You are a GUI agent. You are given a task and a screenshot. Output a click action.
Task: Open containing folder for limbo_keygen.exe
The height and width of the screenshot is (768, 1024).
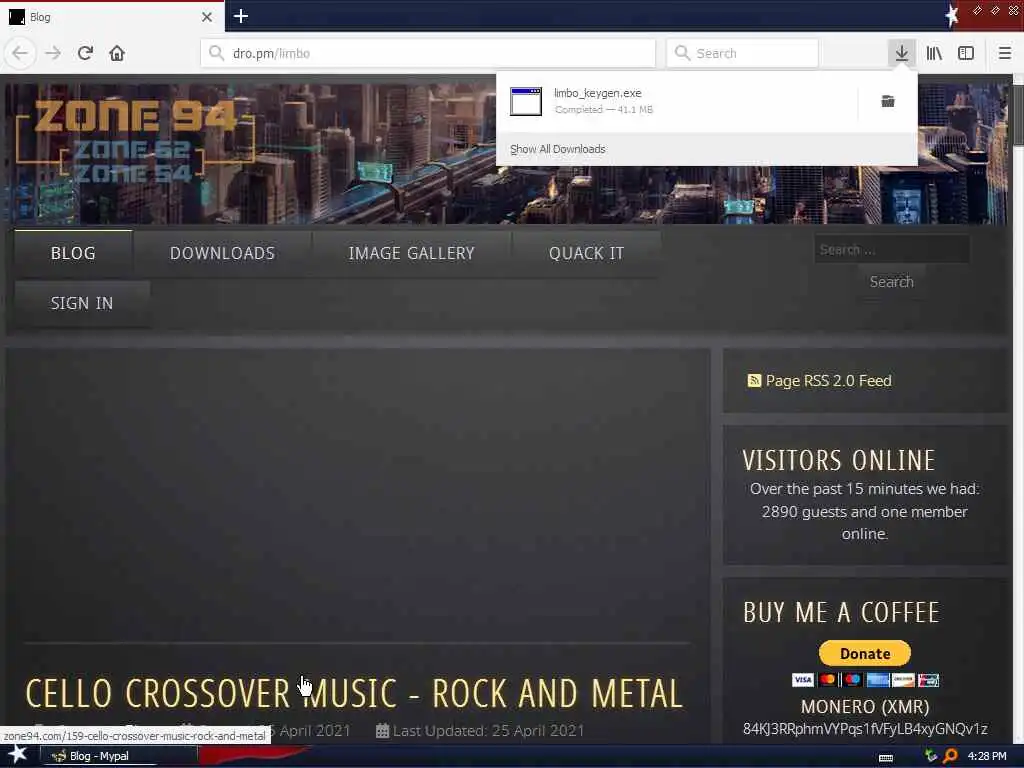point(888,101)
